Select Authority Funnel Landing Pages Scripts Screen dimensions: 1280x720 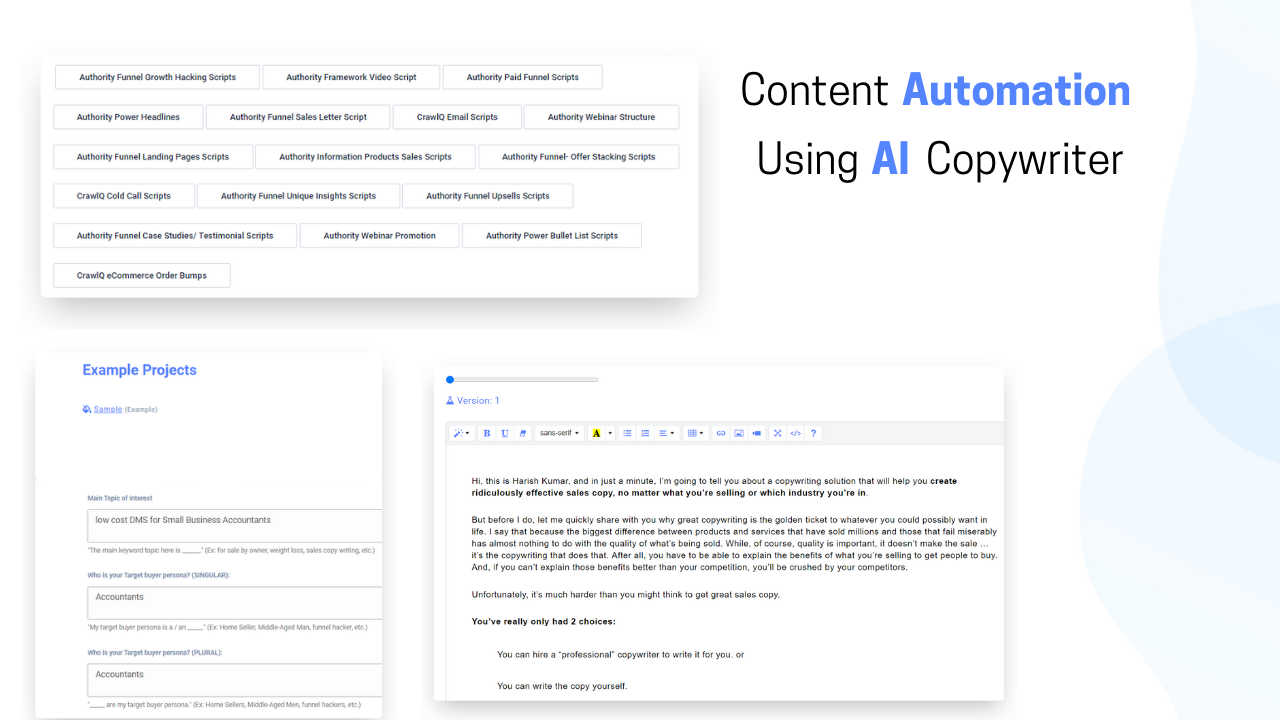tap(153, 157)
